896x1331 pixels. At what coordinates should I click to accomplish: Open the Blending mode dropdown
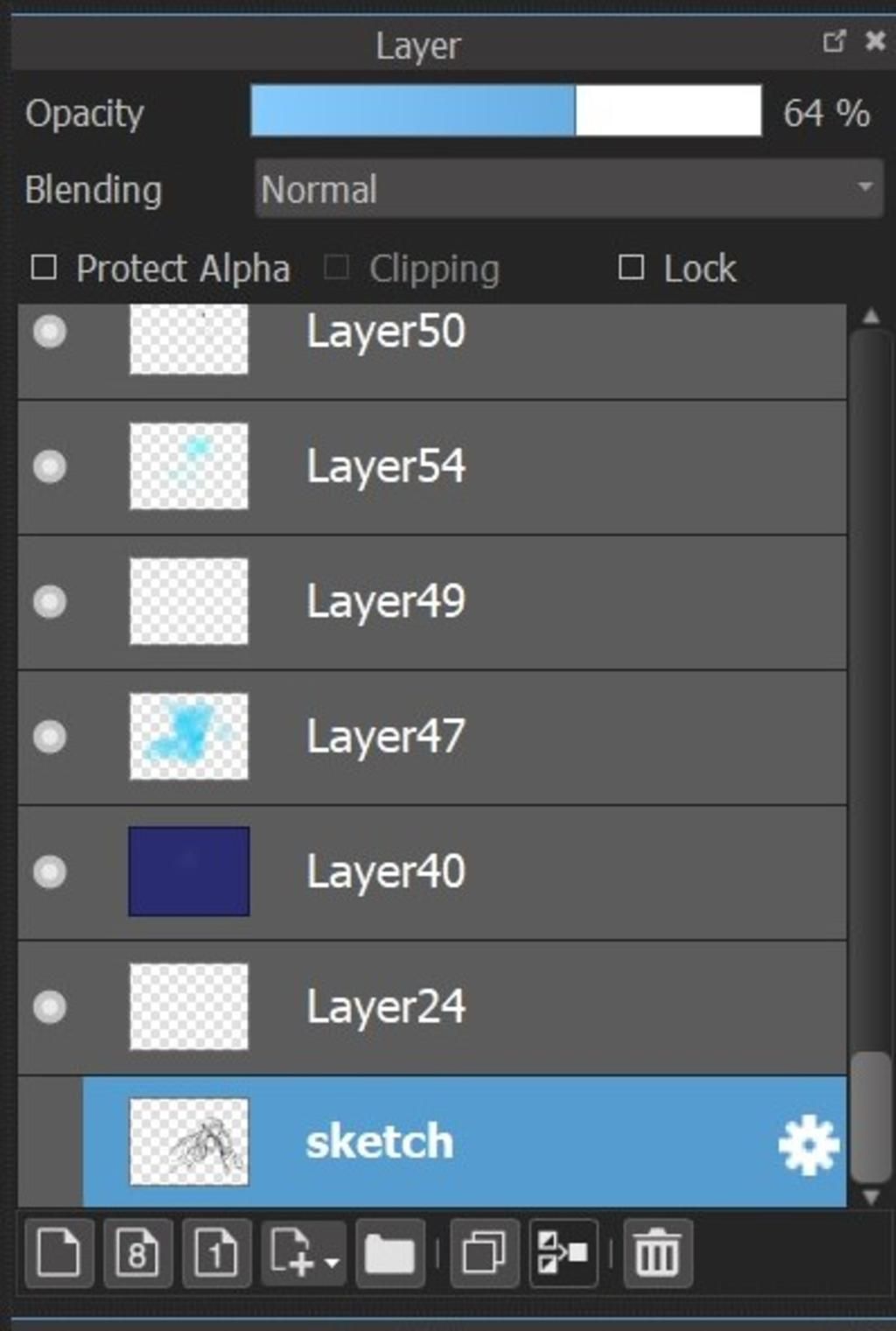click(x=569, y=189)
